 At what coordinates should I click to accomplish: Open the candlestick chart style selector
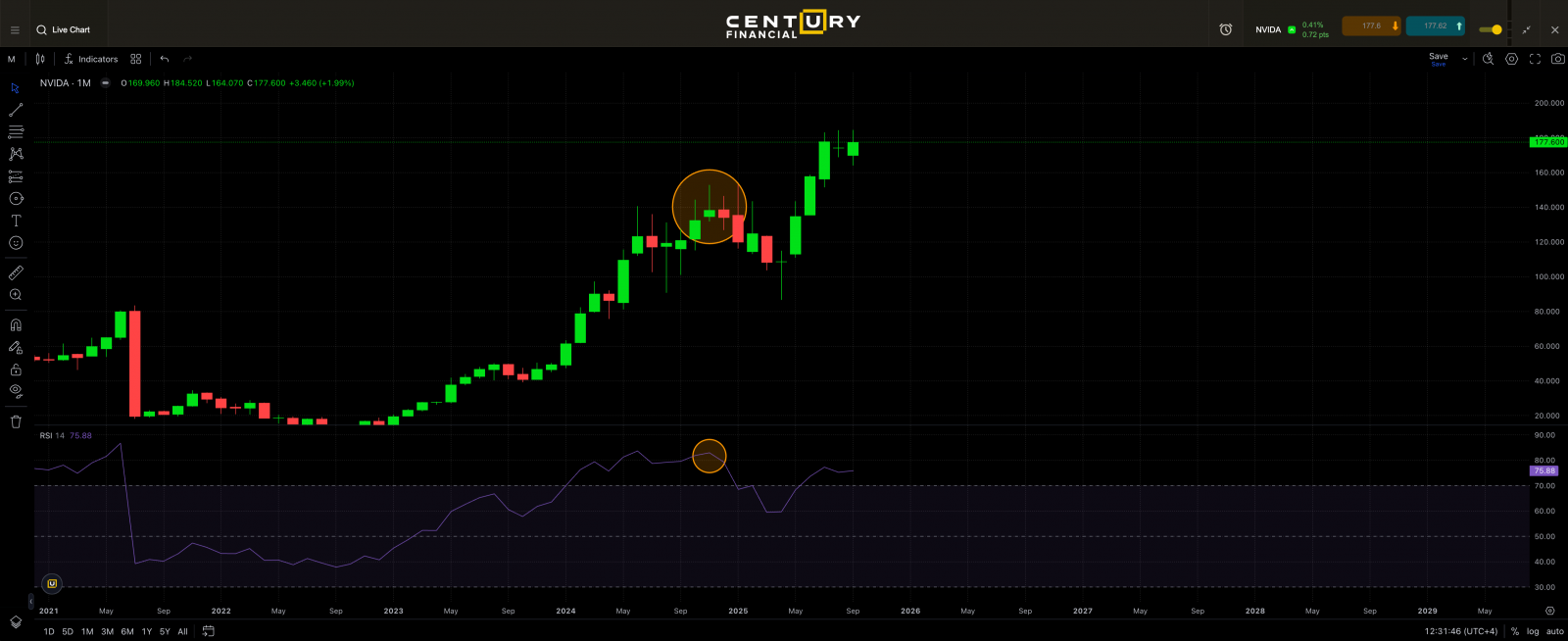[40, 59]
